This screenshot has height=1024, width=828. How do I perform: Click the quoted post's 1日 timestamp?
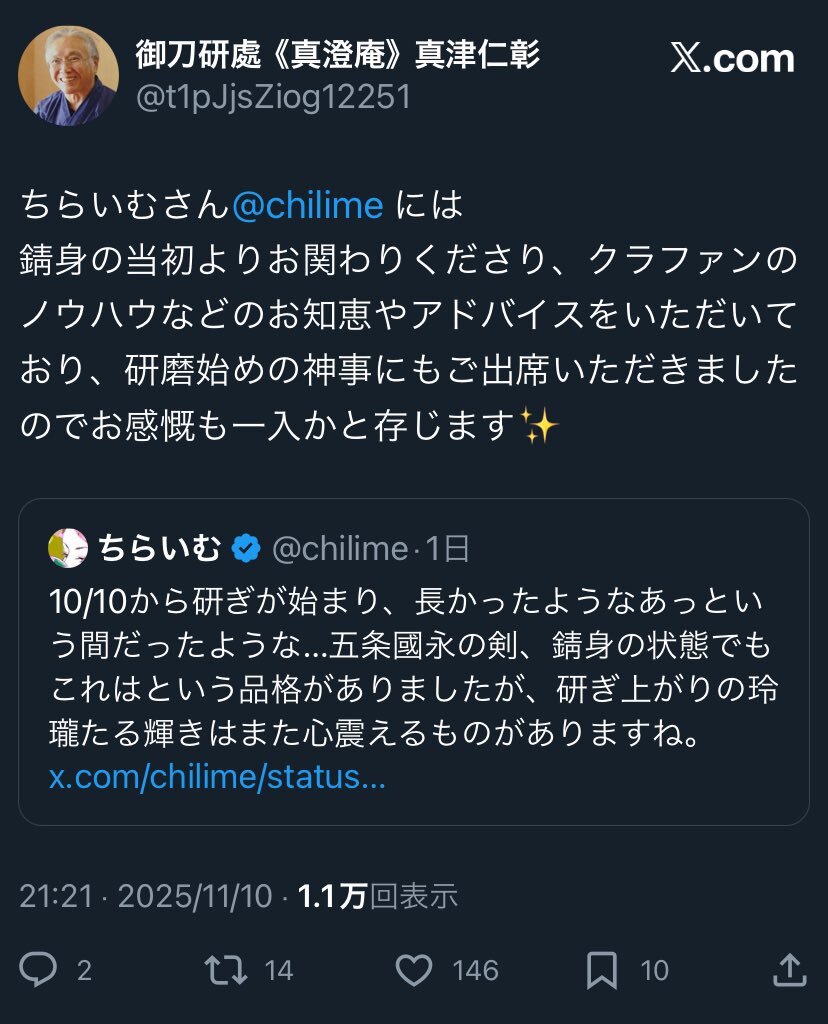tap(448, 548)
